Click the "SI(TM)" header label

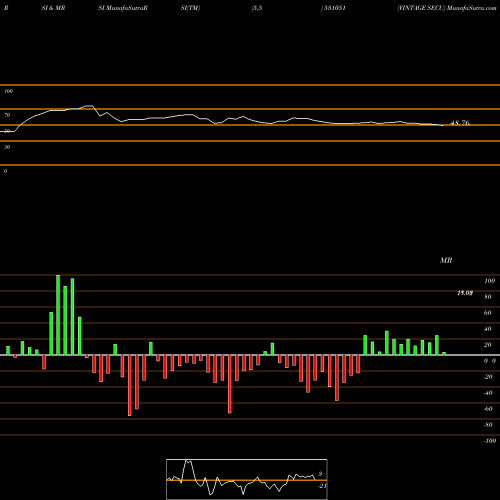point(190,8)
